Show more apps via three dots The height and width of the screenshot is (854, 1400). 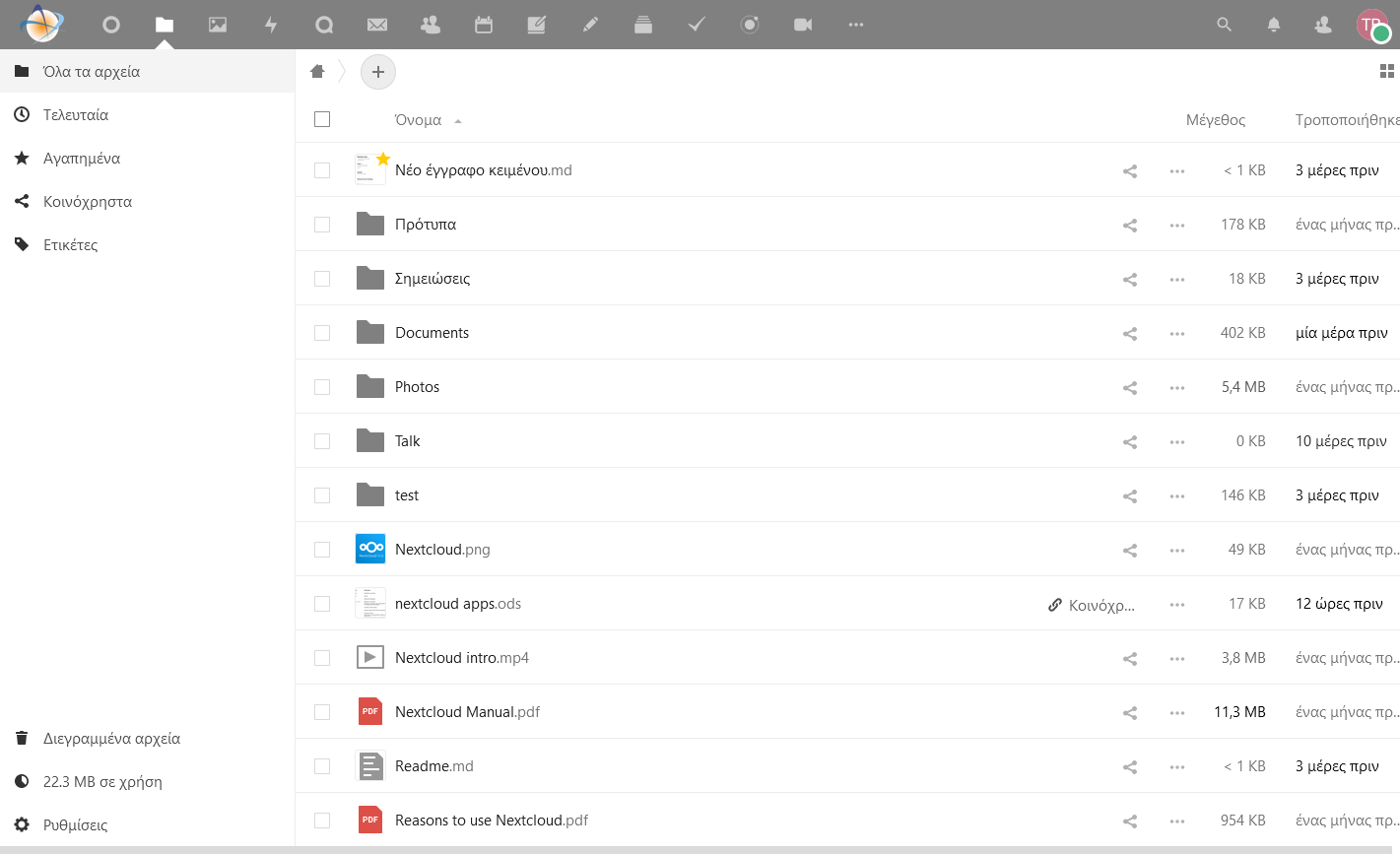[856, 25]
